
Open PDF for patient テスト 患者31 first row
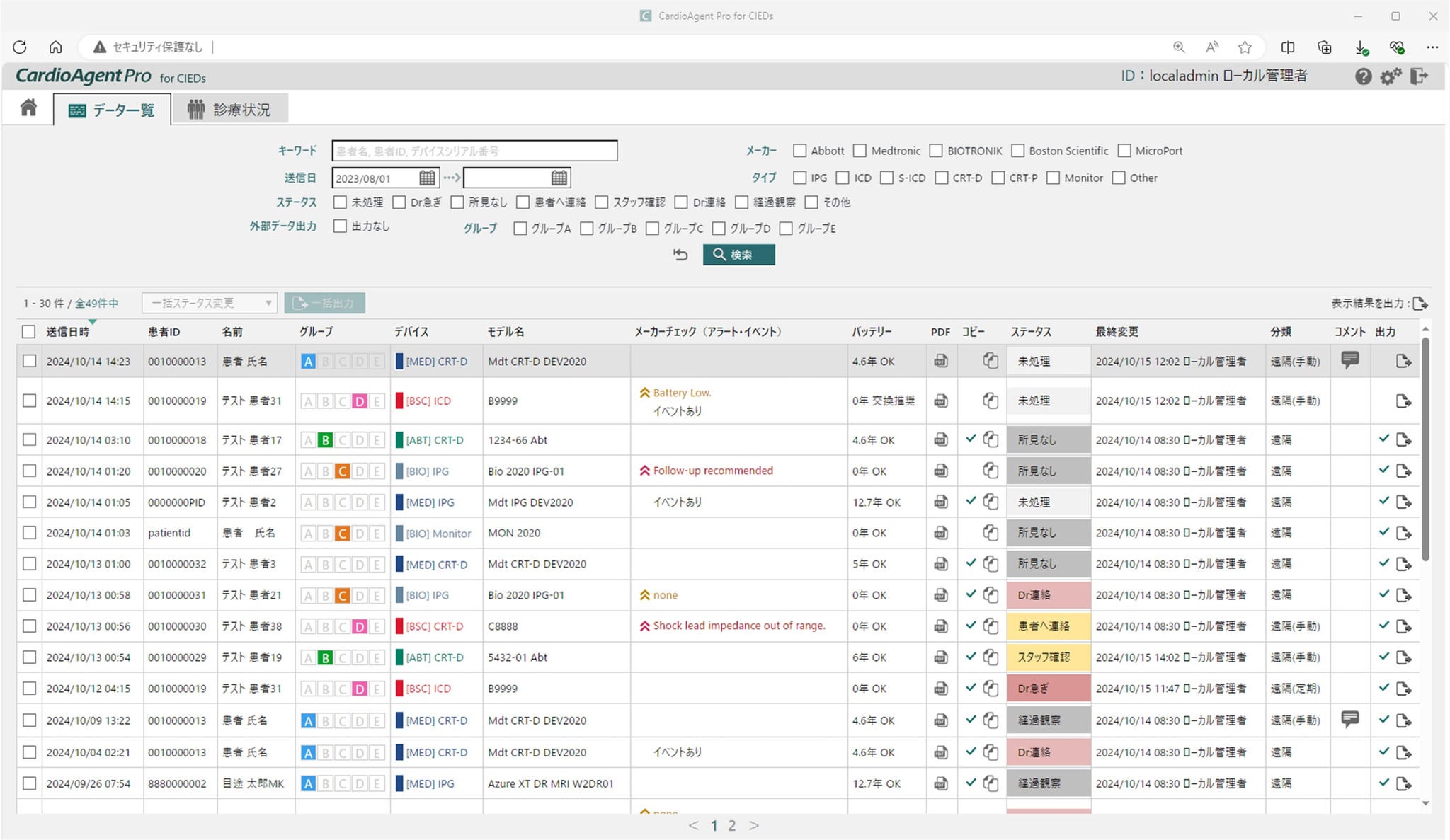(x=940, y=401)
